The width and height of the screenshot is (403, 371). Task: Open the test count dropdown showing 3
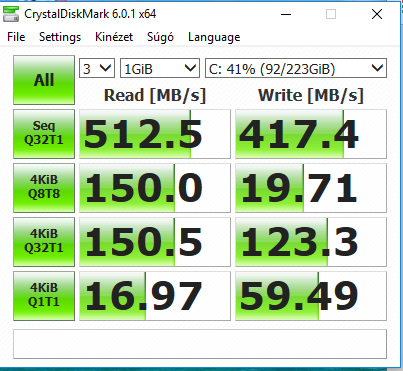pyautogui.click(x=97, y=68)
